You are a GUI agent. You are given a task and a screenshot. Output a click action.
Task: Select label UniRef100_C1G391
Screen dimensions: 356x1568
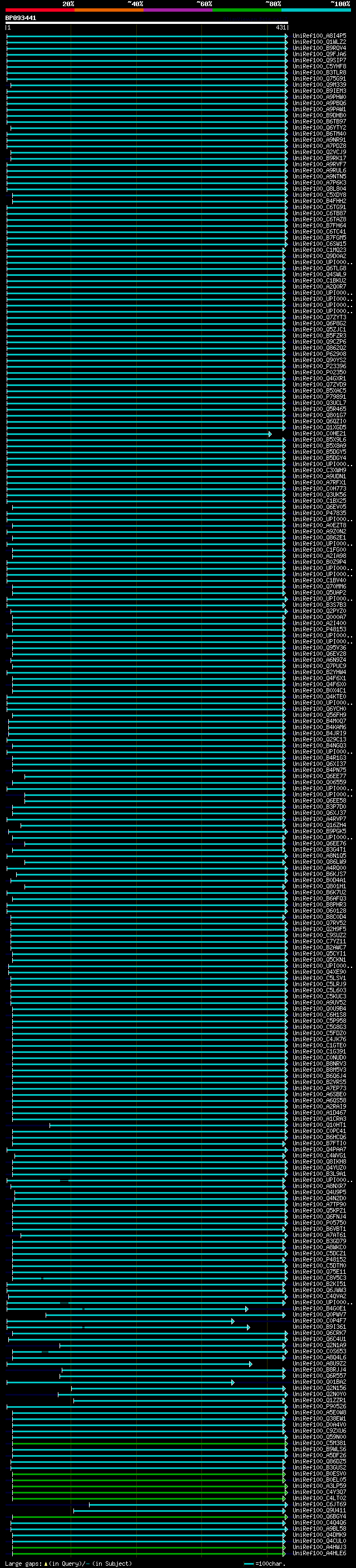(319, 1052)
